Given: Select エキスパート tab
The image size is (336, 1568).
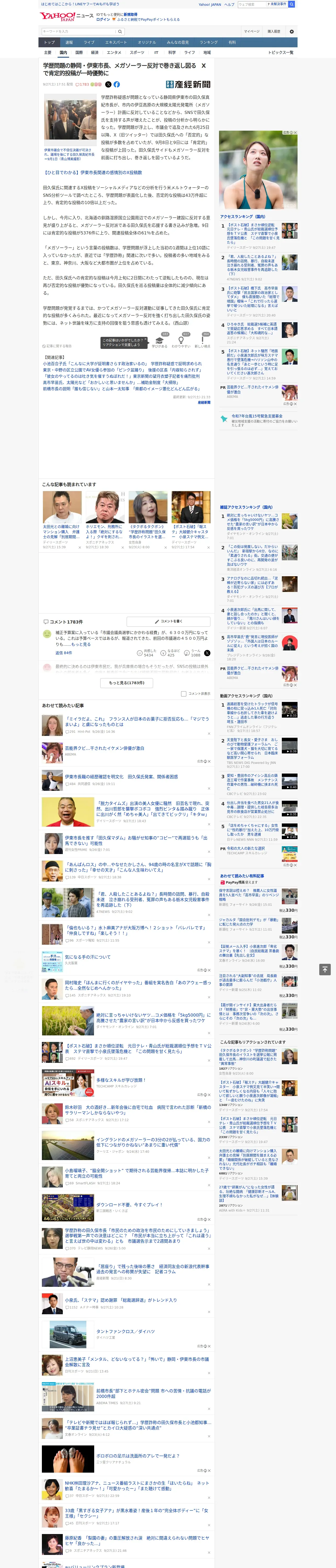Looking at the screenshot, I should (x=116, y=43).
